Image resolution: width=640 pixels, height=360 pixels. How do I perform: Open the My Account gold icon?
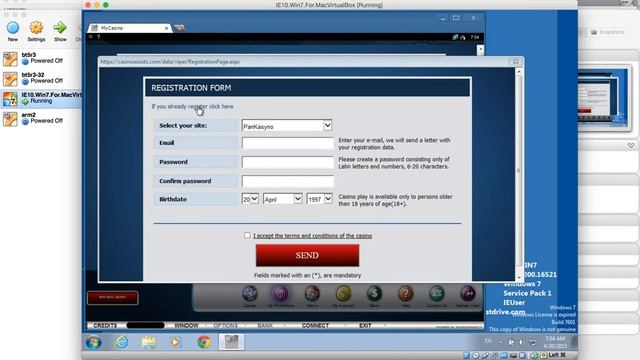pyautogui.click(x=343, y=293)
